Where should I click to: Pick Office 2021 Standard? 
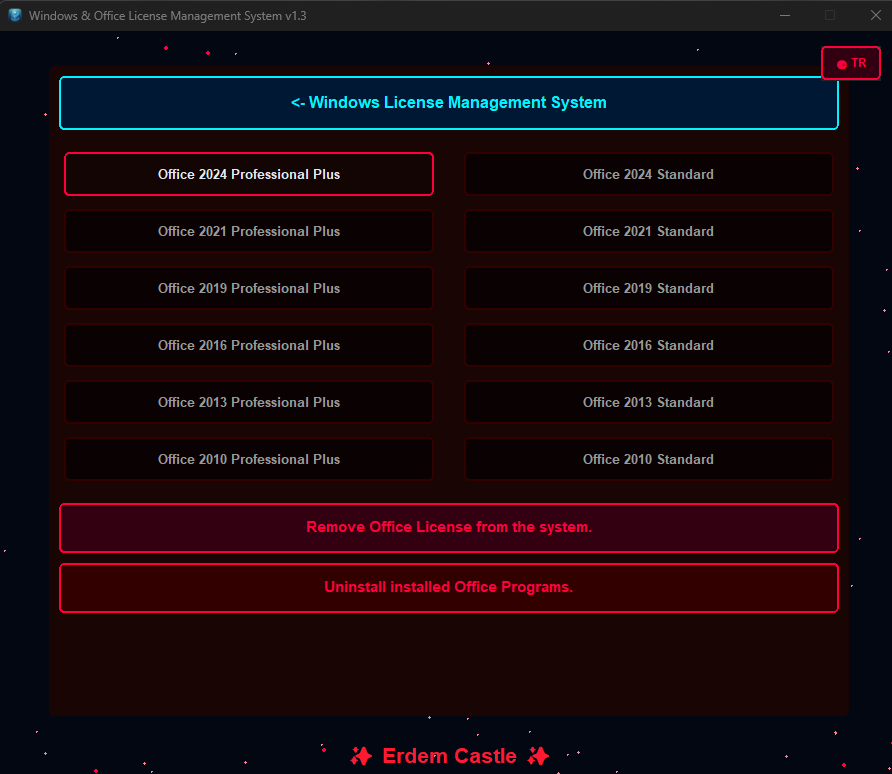tap(649, 231)
